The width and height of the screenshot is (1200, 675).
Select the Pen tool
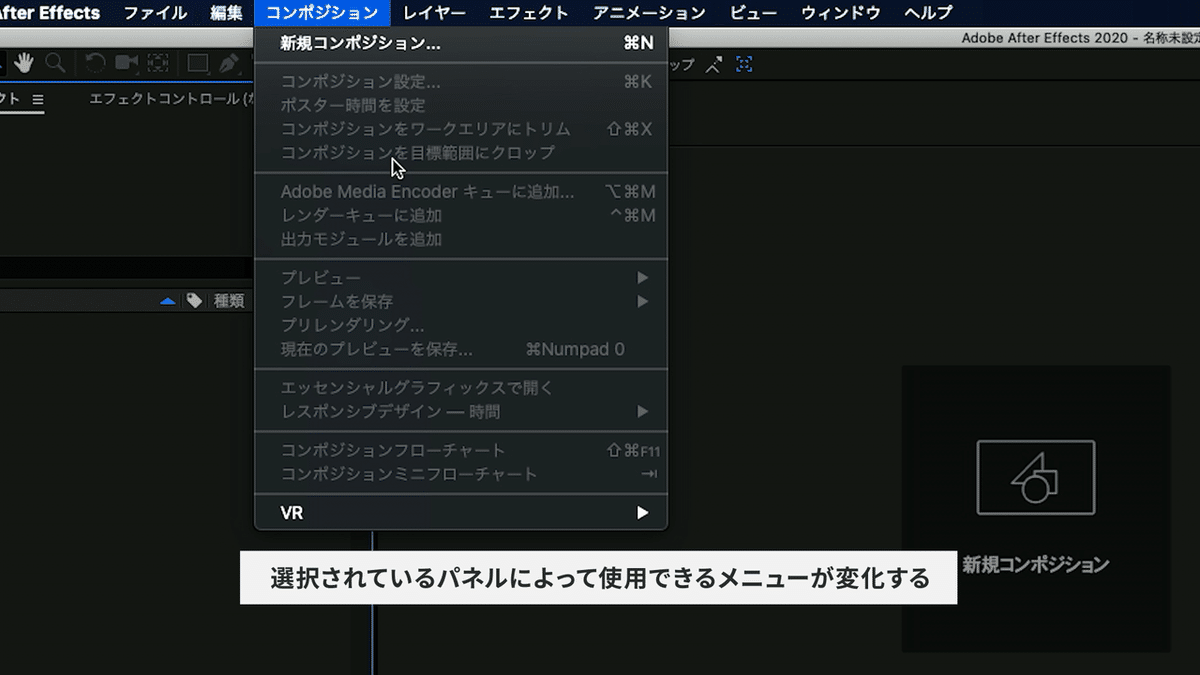coord(229,62)
